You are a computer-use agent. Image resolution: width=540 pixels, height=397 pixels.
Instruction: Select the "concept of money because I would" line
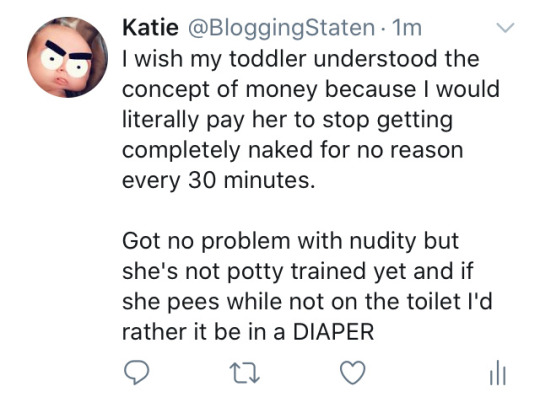point(311,89)
